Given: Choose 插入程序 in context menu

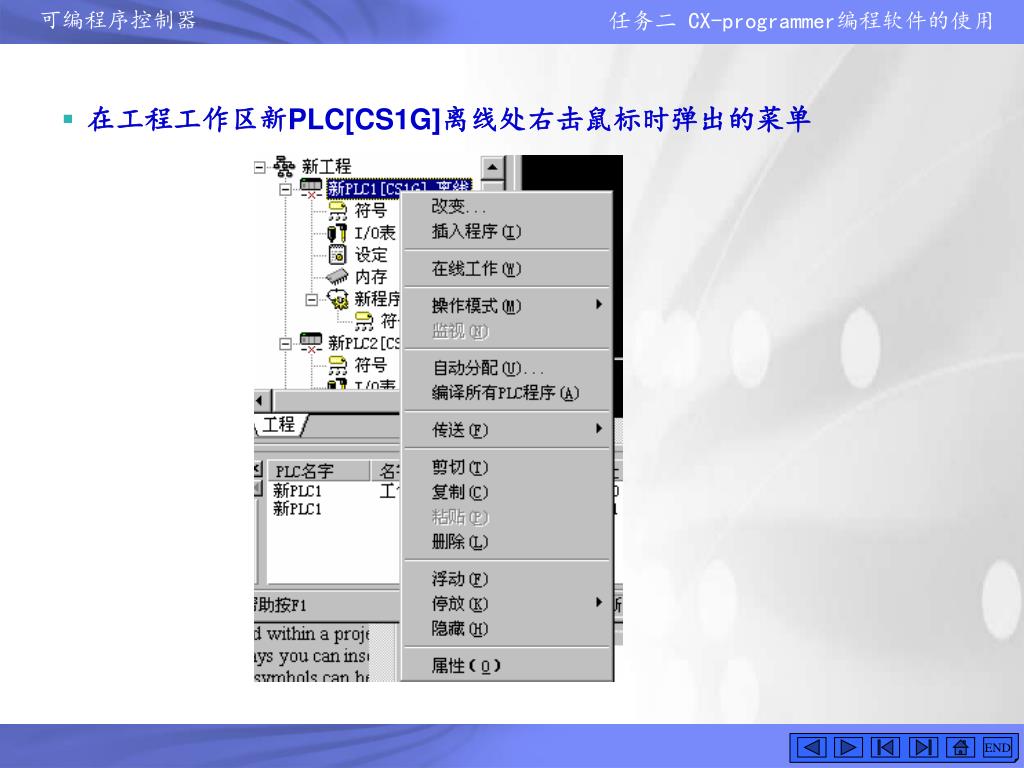Looking at the screenshot, I should (507, 231).
